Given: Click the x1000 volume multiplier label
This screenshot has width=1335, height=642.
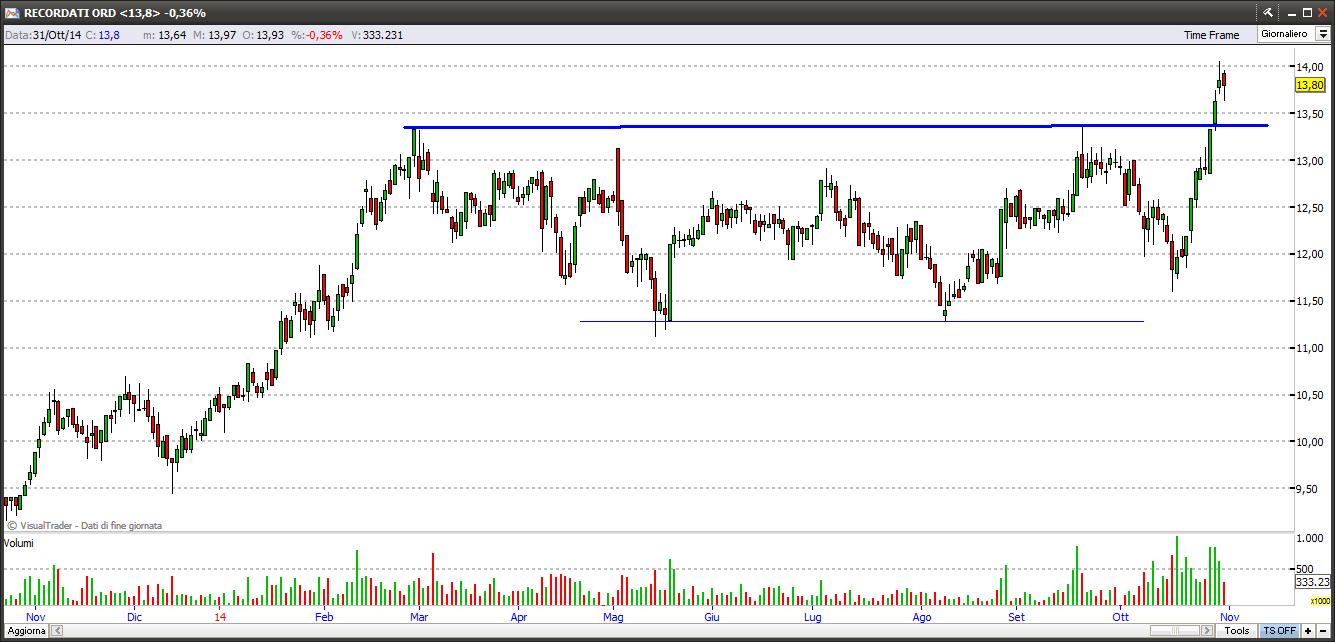Looking at the screenshot, I should [x=1320, y=601].
